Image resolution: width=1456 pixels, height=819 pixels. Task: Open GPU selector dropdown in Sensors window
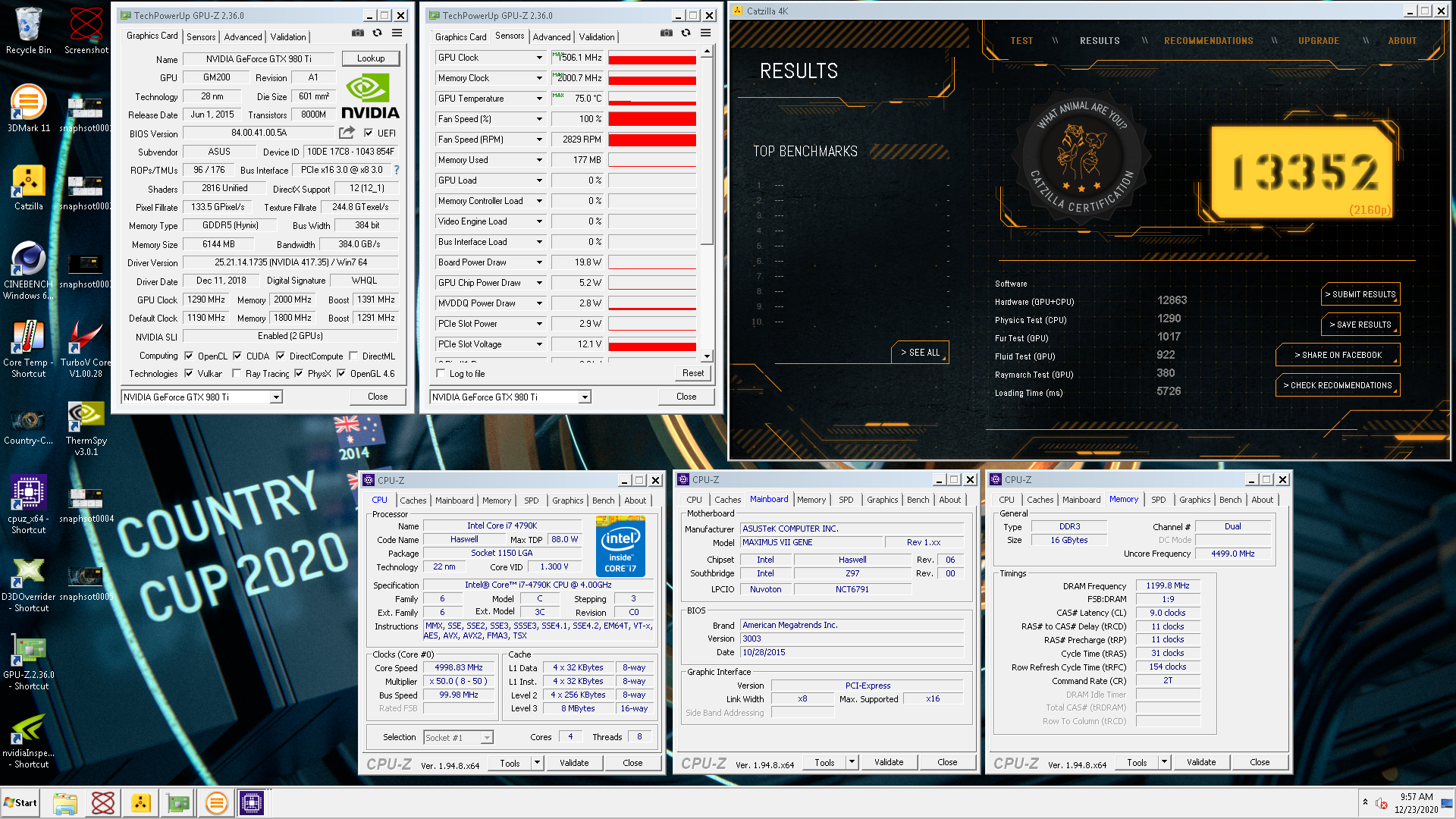(585, 397)
